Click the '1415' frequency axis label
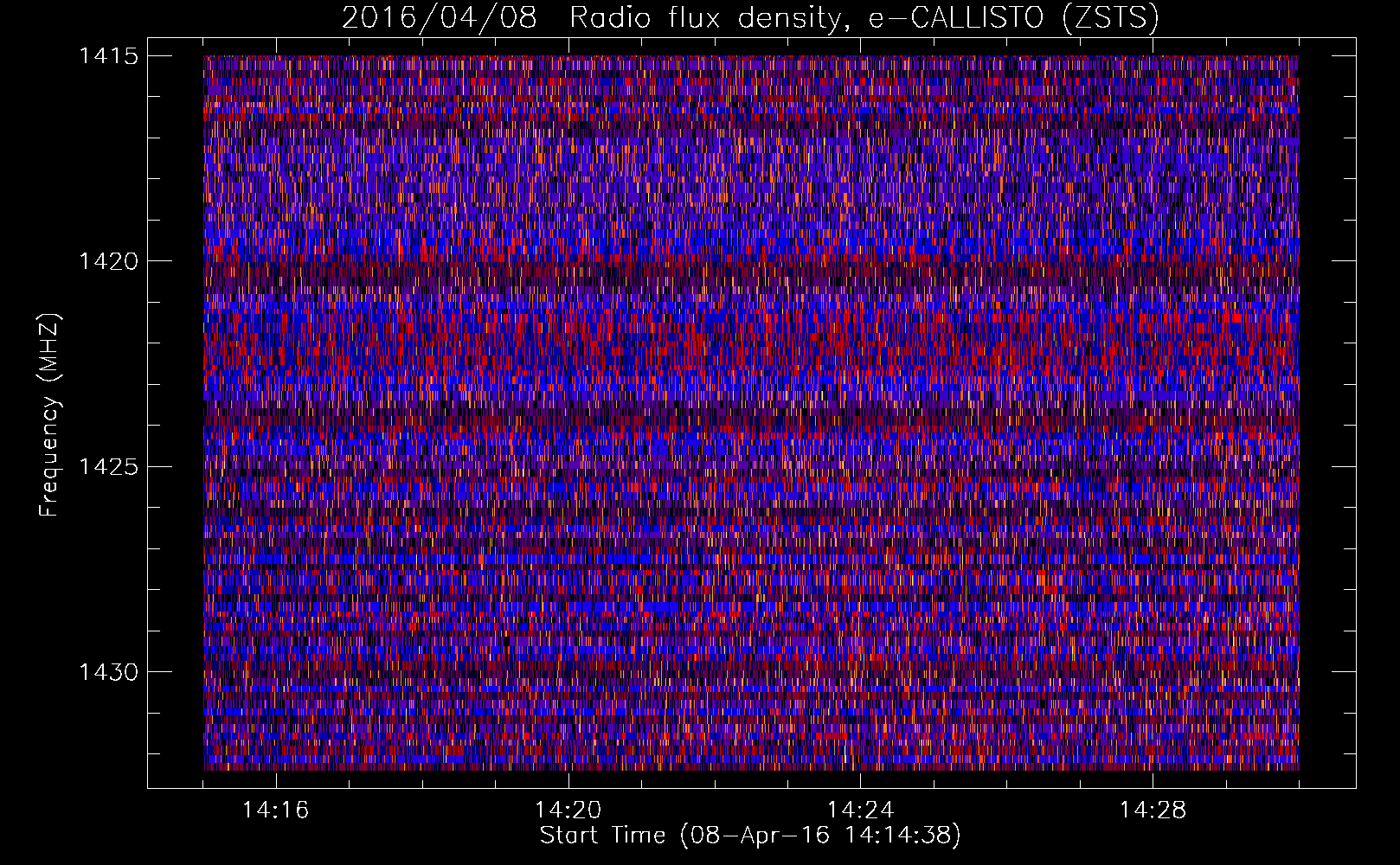 [x=108, y=56]
